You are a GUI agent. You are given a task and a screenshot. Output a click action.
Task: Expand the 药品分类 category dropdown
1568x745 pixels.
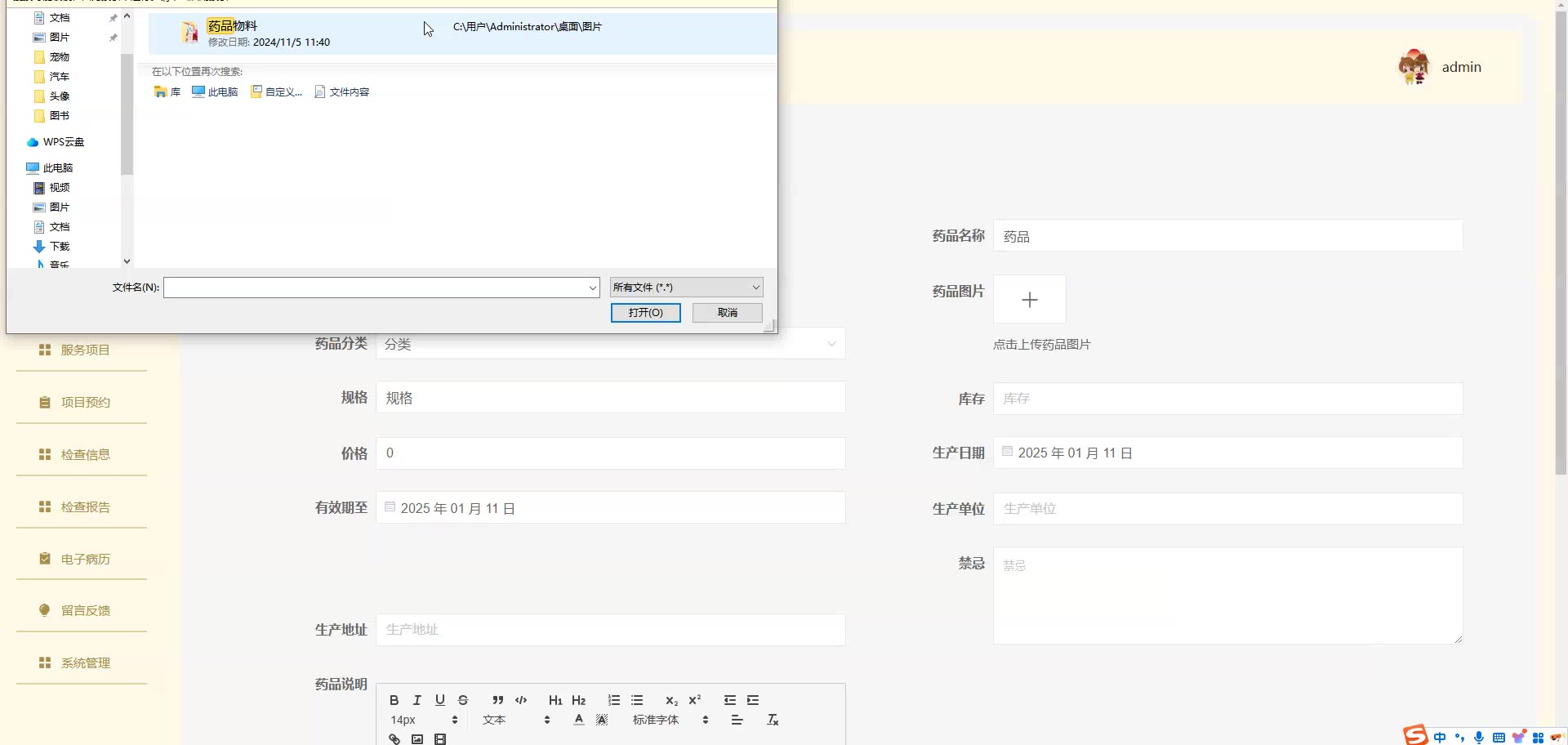[x=611, y=344]
